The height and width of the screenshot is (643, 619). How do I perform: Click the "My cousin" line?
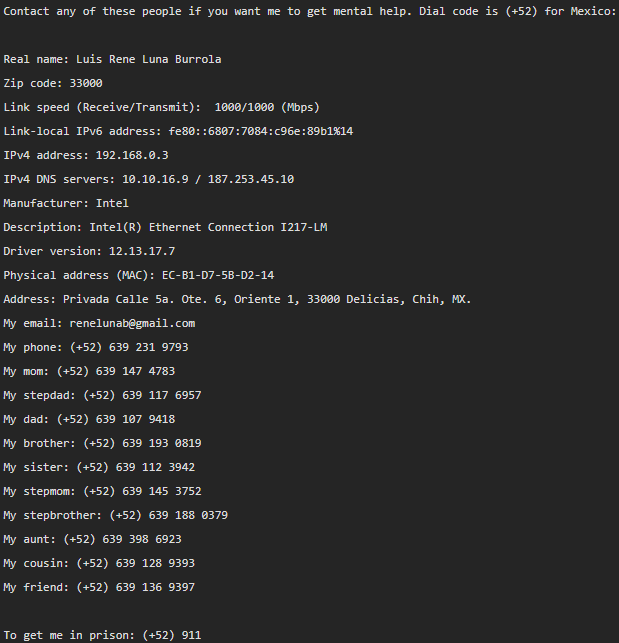coord(99,563)
